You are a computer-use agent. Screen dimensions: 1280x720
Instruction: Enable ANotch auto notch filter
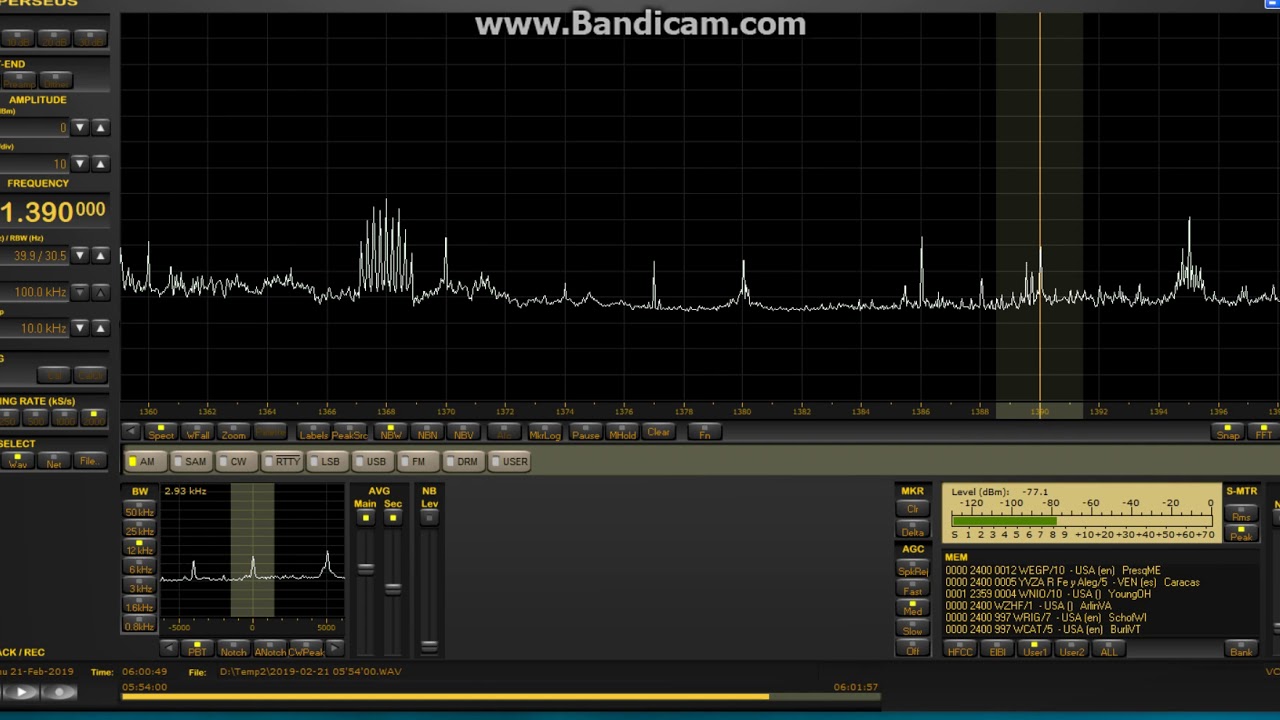coord(270,650)
